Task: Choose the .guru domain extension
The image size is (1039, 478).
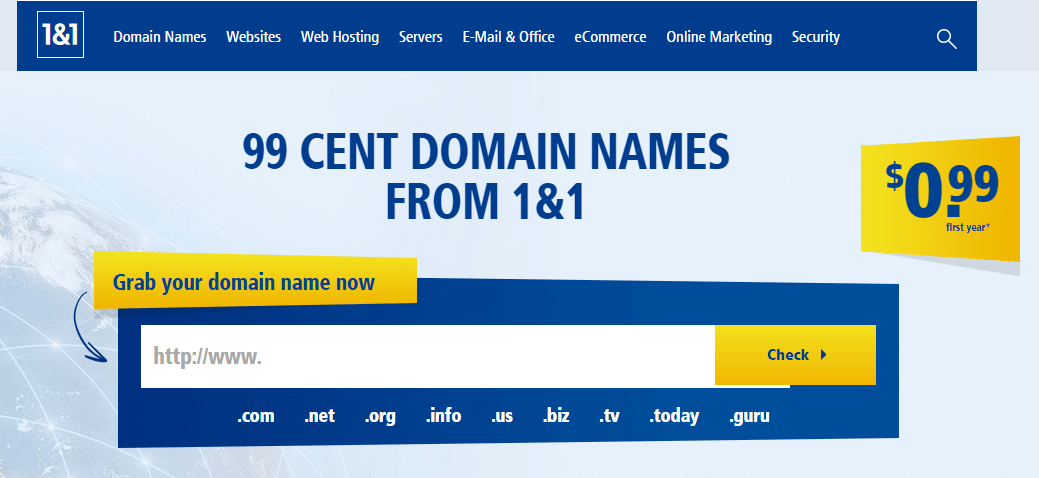Action: 749,416
